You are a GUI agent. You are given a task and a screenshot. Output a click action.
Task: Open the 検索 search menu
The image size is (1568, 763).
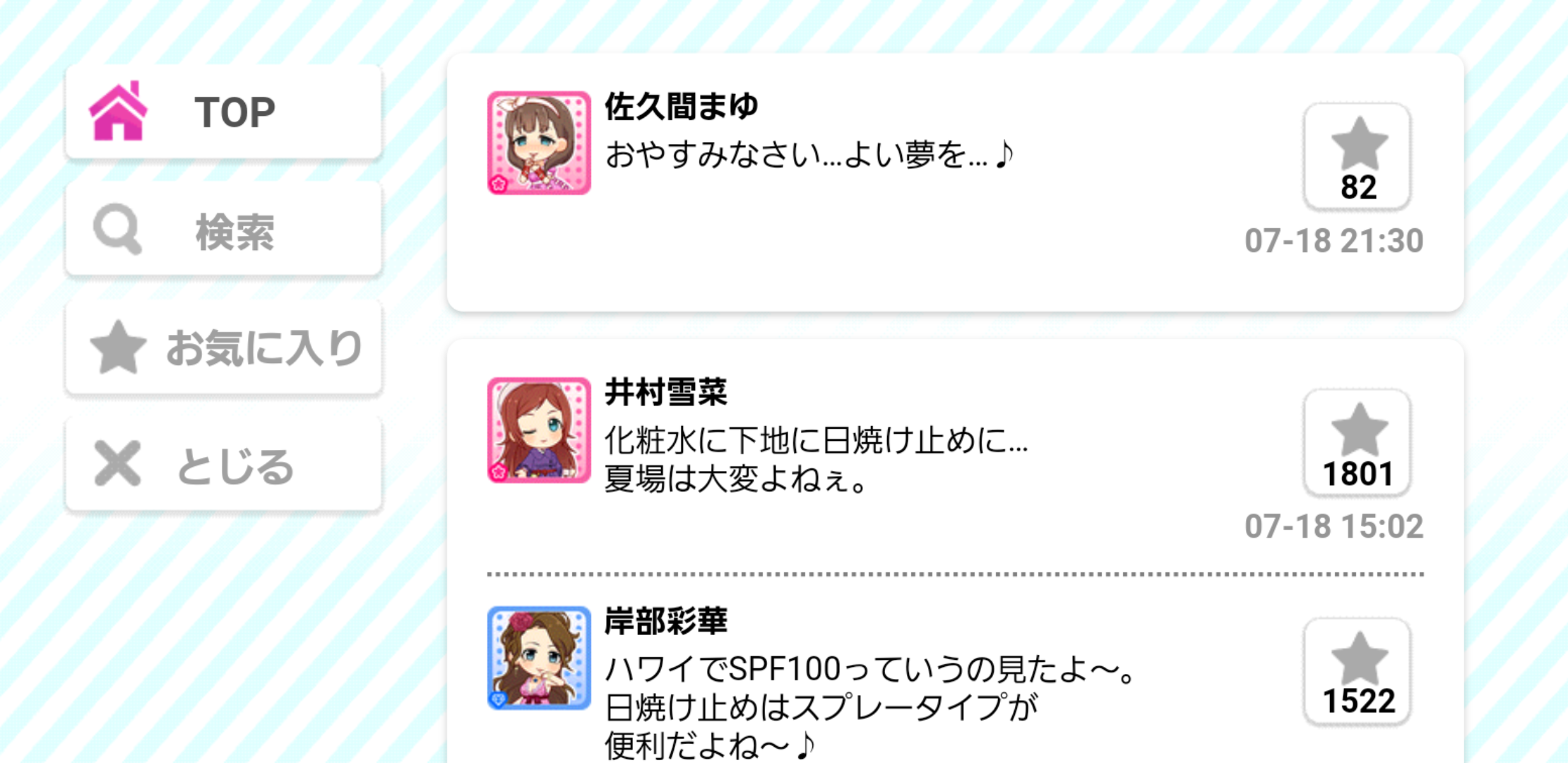(223, 230)
